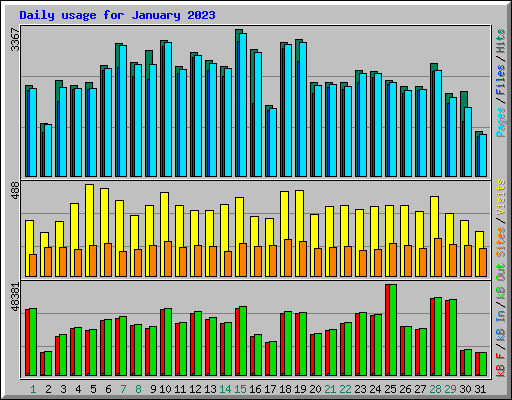512x400 pixels.
Task: Click the orange sites bar for day 28
Action: pyautogui.click(x=438, y=257)
